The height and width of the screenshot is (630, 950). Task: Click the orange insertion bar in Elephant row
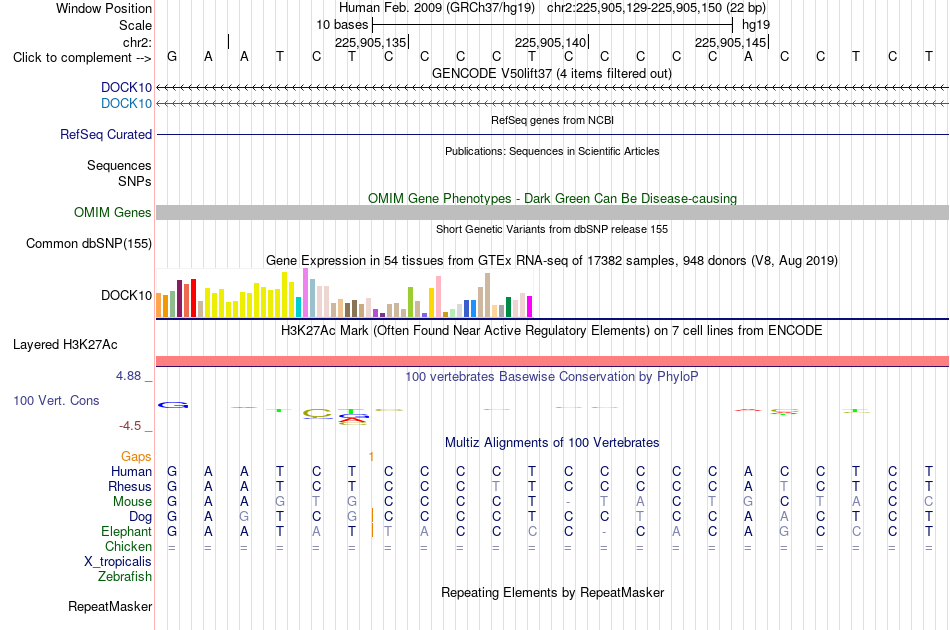click(x=372, y=531)
